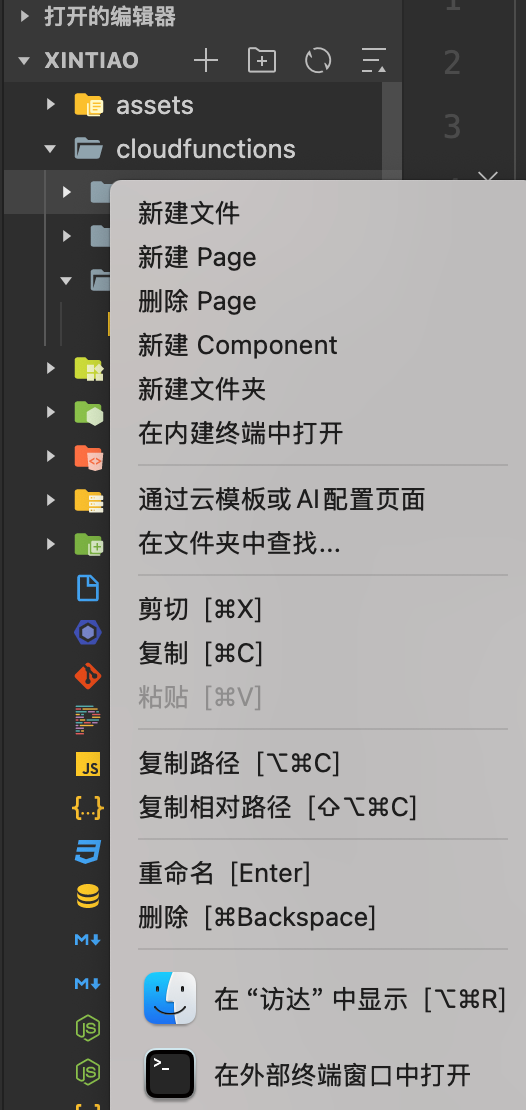526x1110 pixels.
Task: Select the yellow JS file icon
Action: tap(88, 765)
